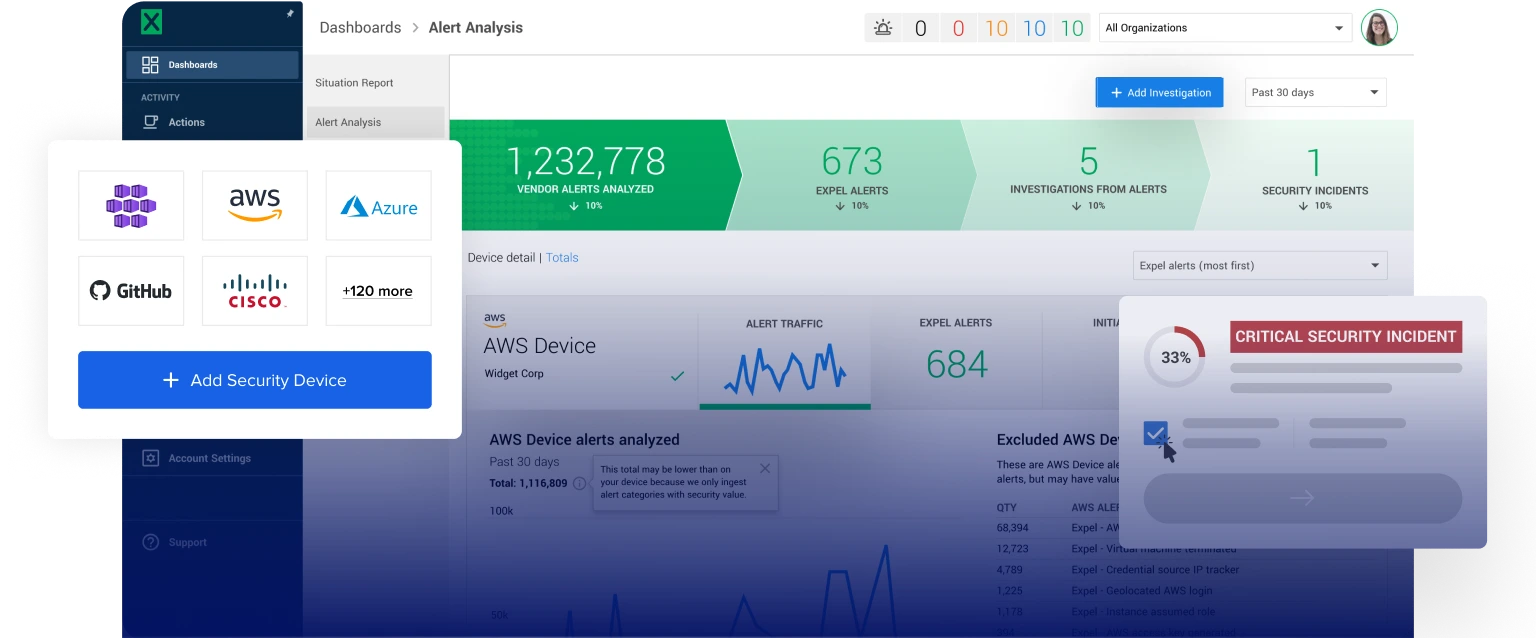This screenshot has height=638, width=1536.
Task: Click the 5 Investigations From Alerts tile
Action: click(1088, 175)
